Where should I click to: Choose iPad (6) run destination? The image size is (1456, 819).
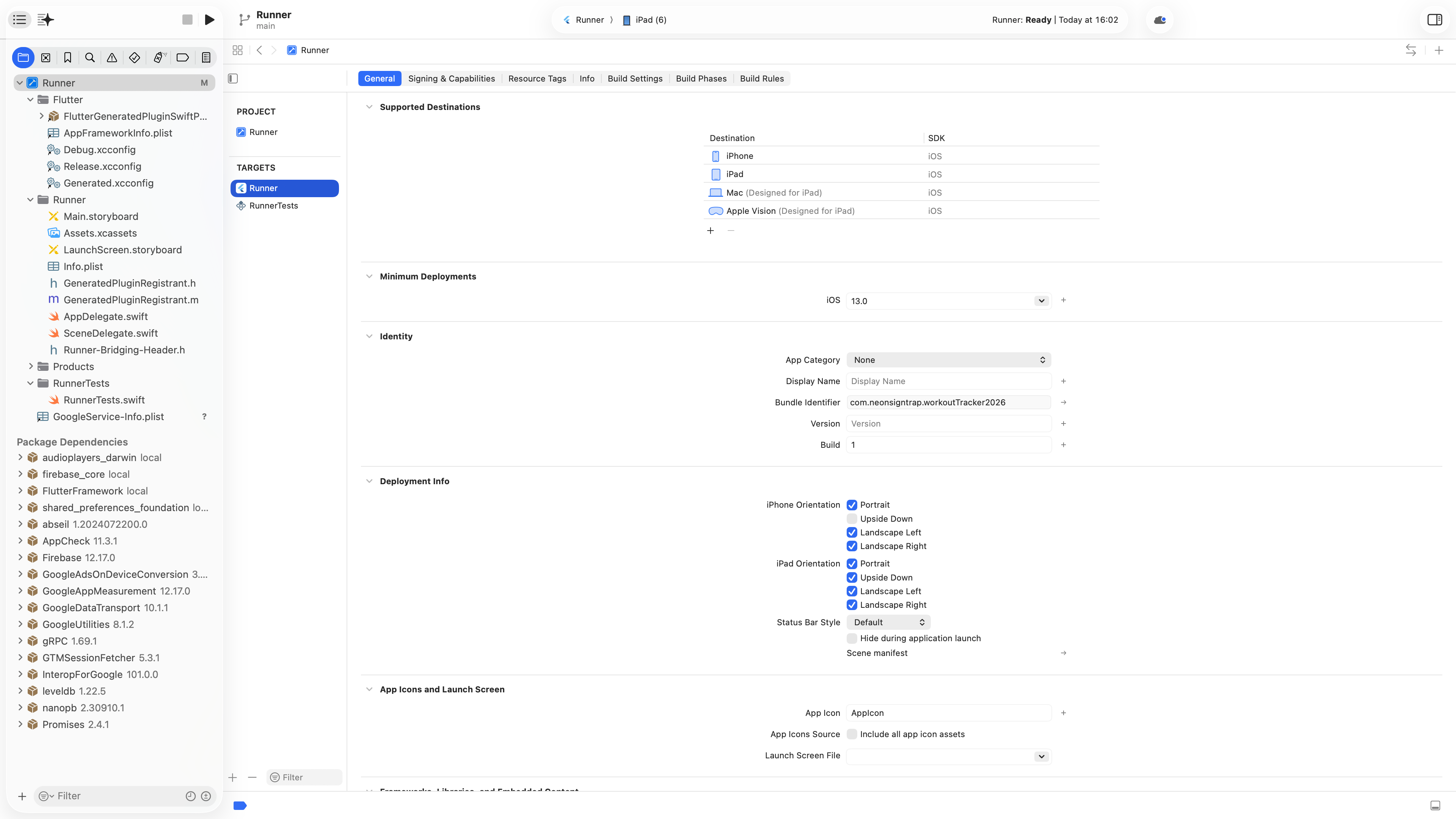coord(644,20)
